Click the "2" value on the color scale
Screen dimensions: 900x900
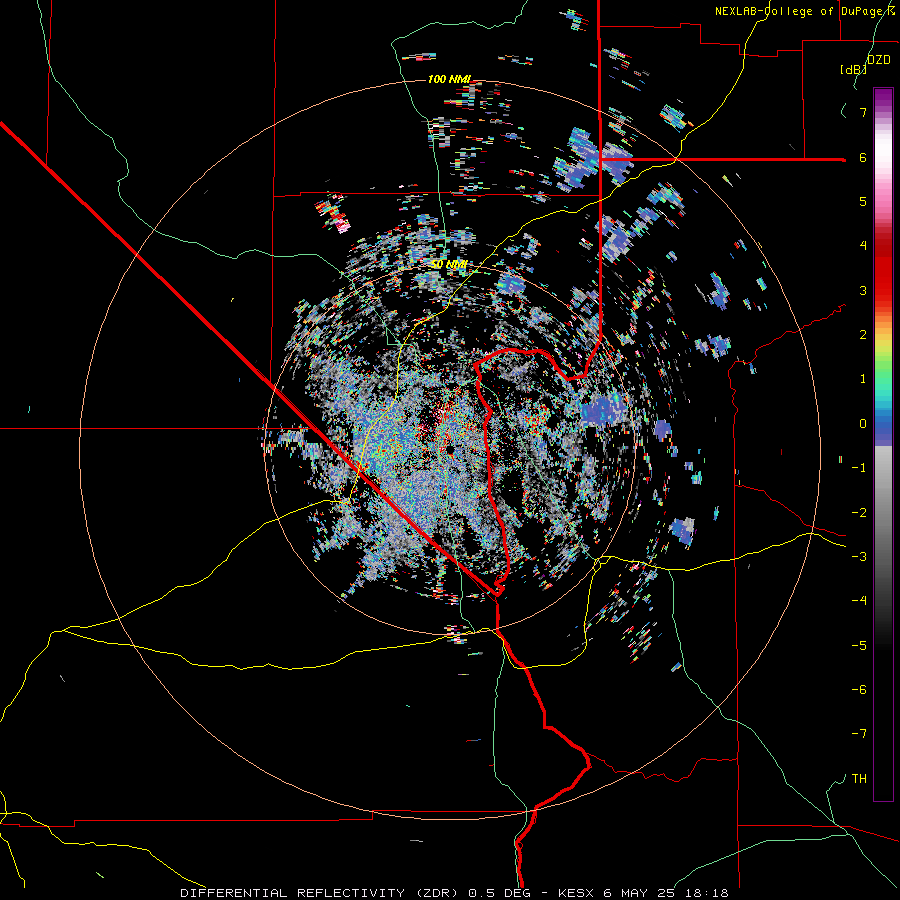tap(863, 335)
